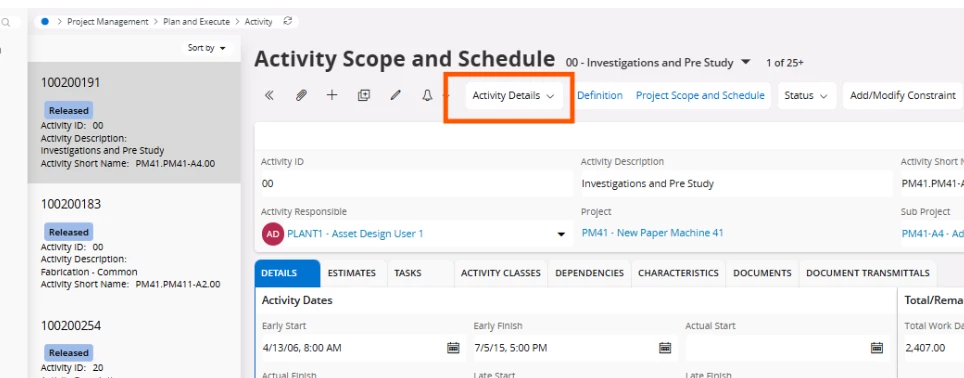
Task: Open the PLANT1 - Asset Design User 1 link
Action: pos(355,234)
